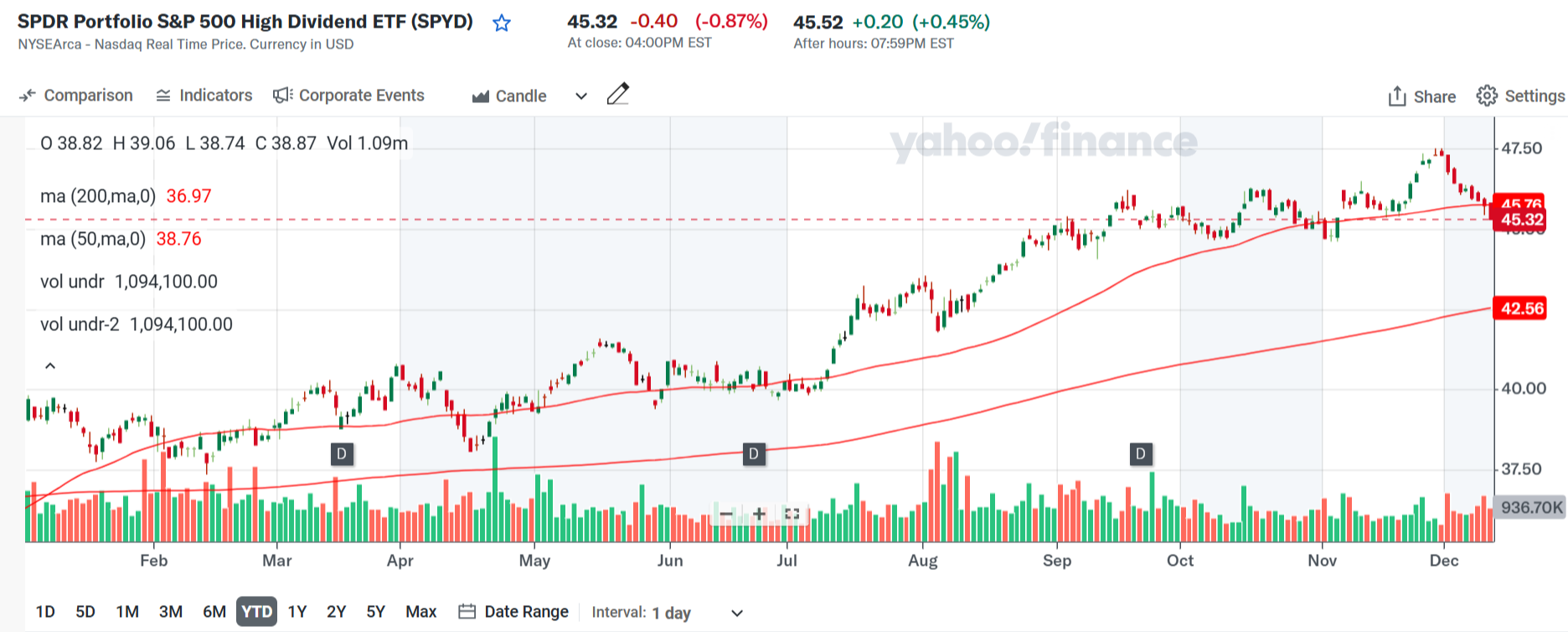Screen dimensions: 1568x632
Task: Expand the Candle chart type dropdown
Action: pyautogui.click(x=580, y=96)
